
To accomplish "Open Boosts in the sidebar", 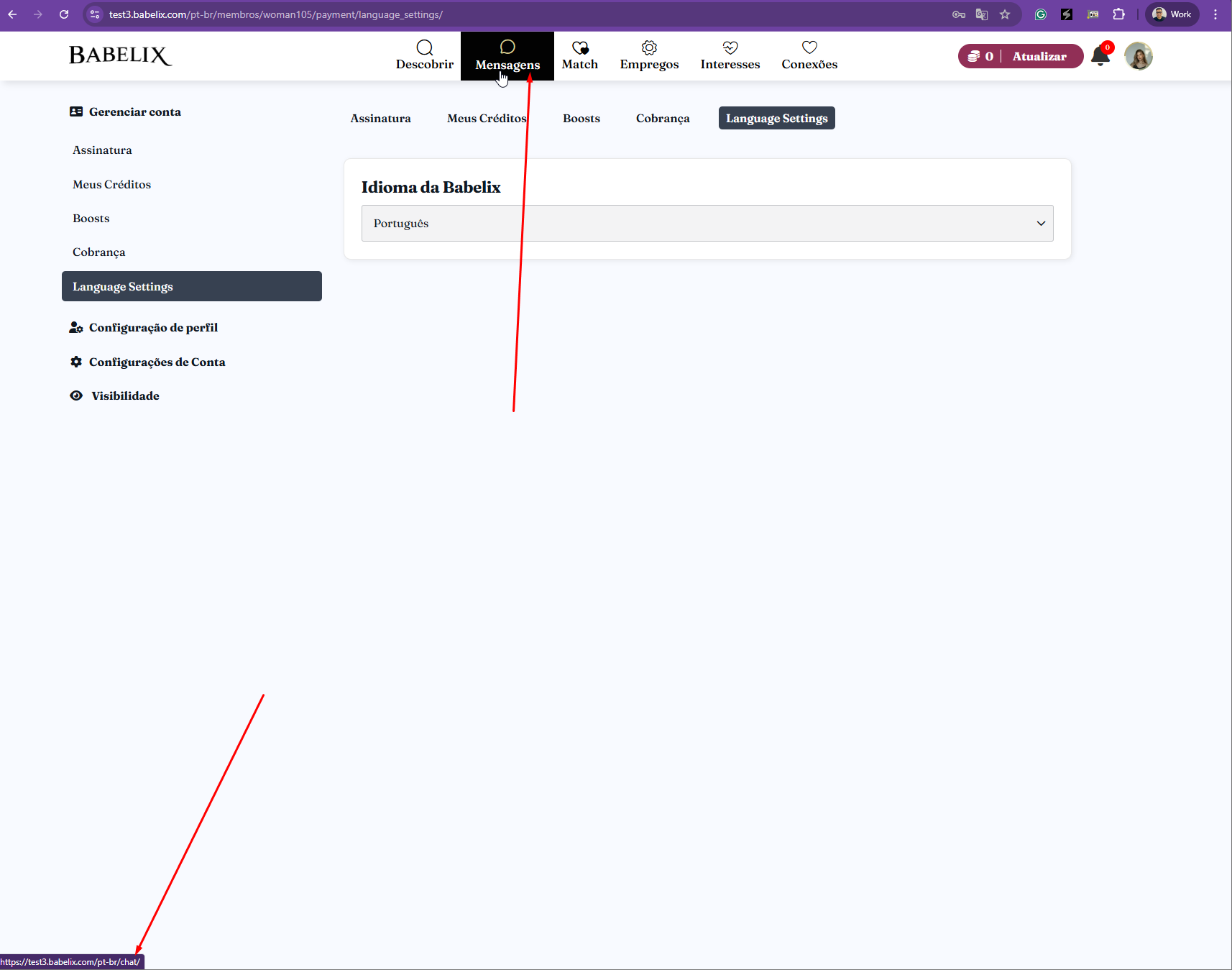I will point(91,218).
